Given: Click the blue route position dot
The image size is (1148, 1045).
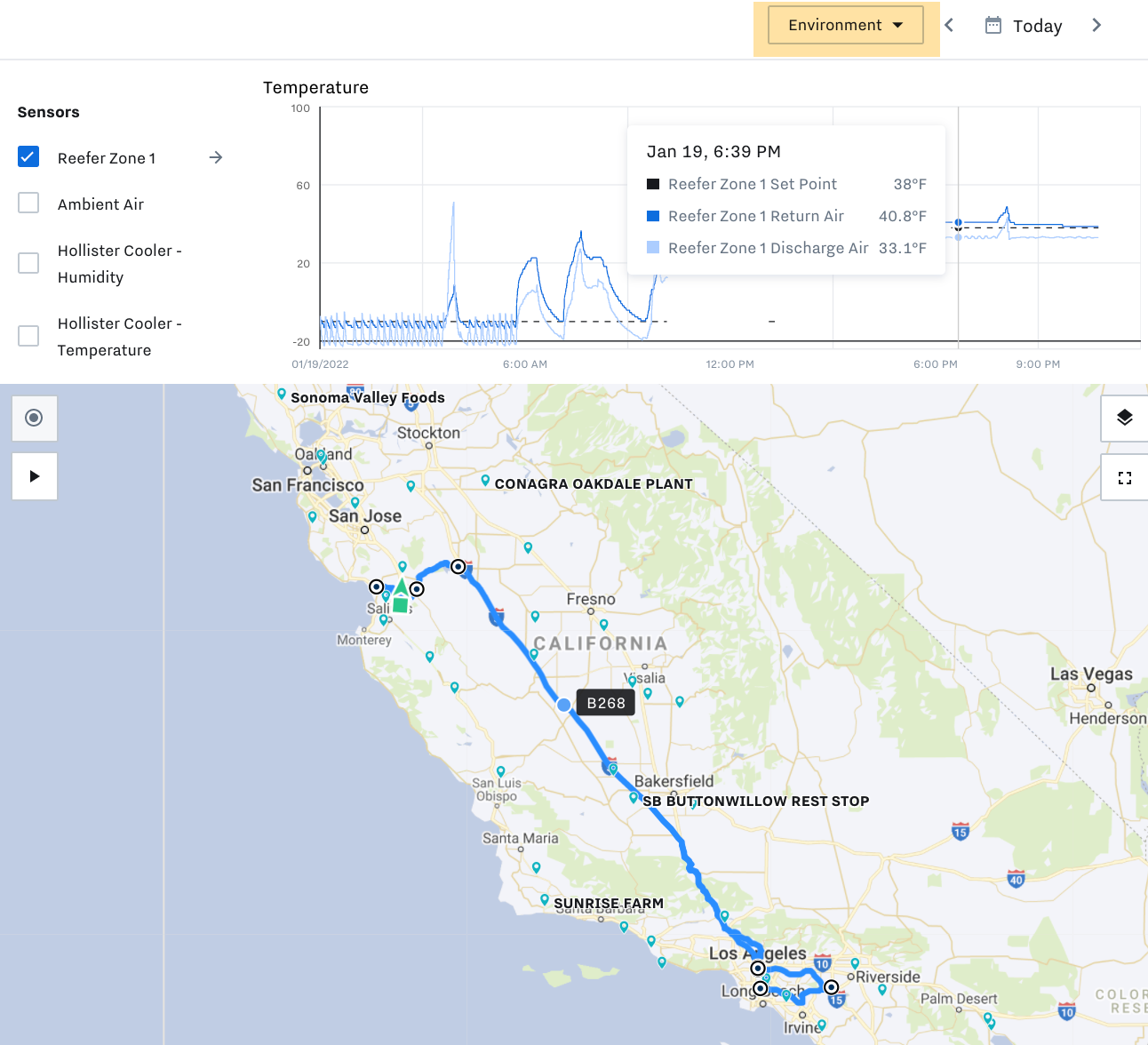Looking at the screenshot, I should point(563,705).
